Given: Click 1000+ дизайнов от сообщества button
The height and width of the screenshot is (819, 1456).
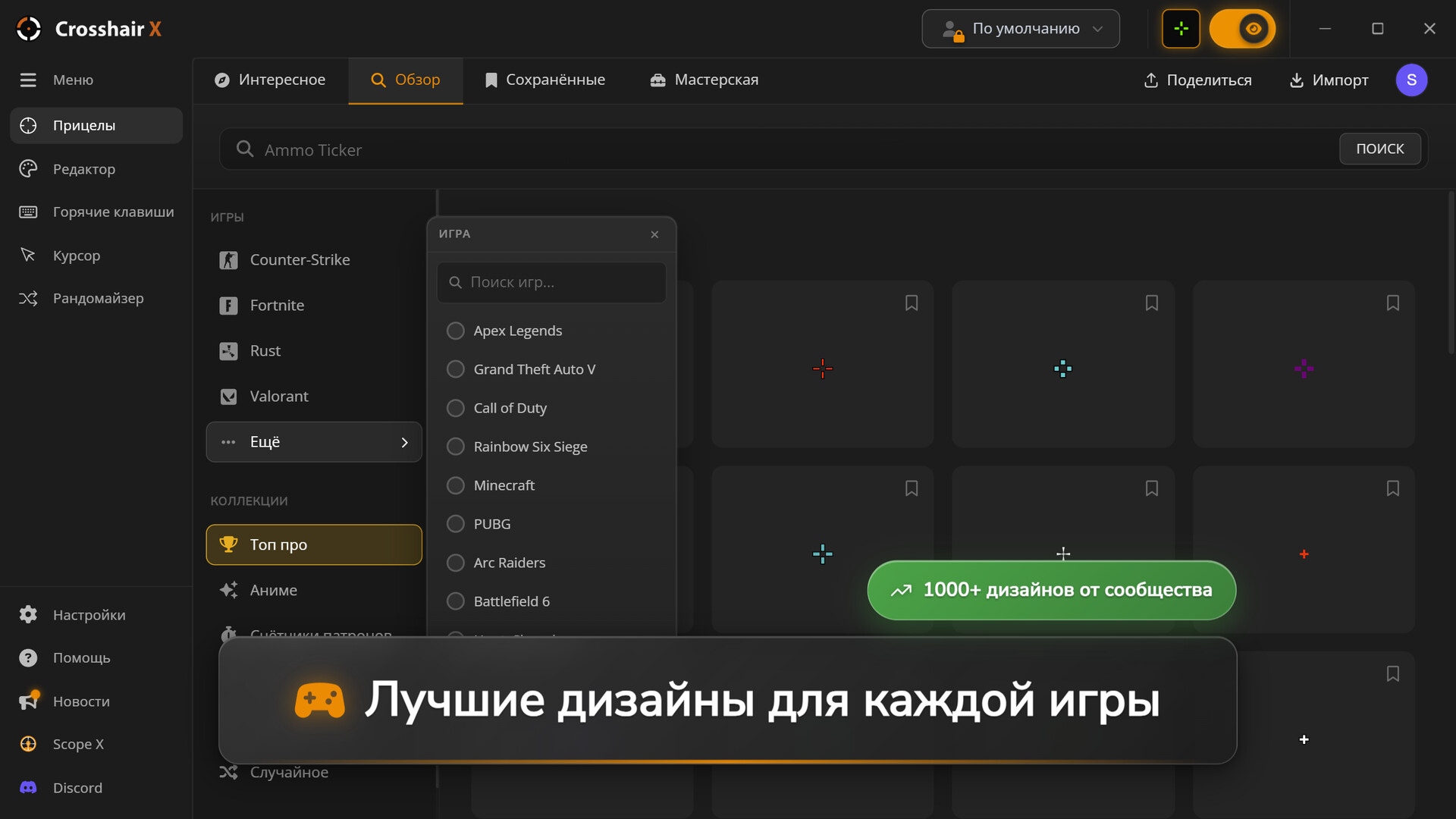Looking at the screenshot, I should click(x=1052, y=590).
